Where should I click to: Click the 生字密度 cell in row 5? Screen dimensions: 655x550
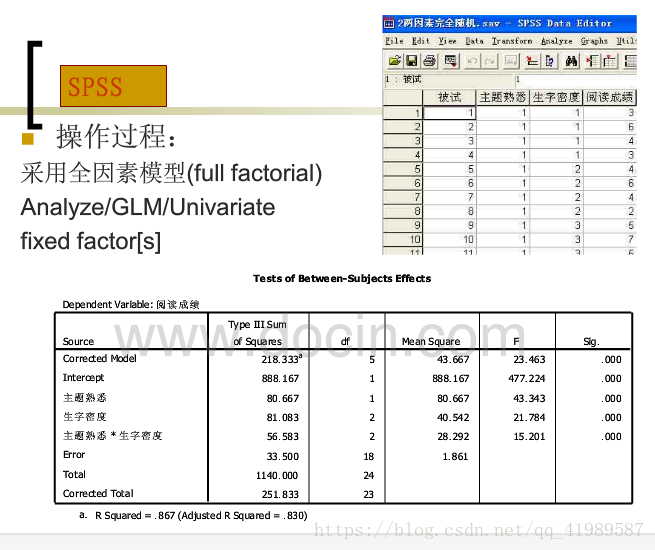point(556,169)
